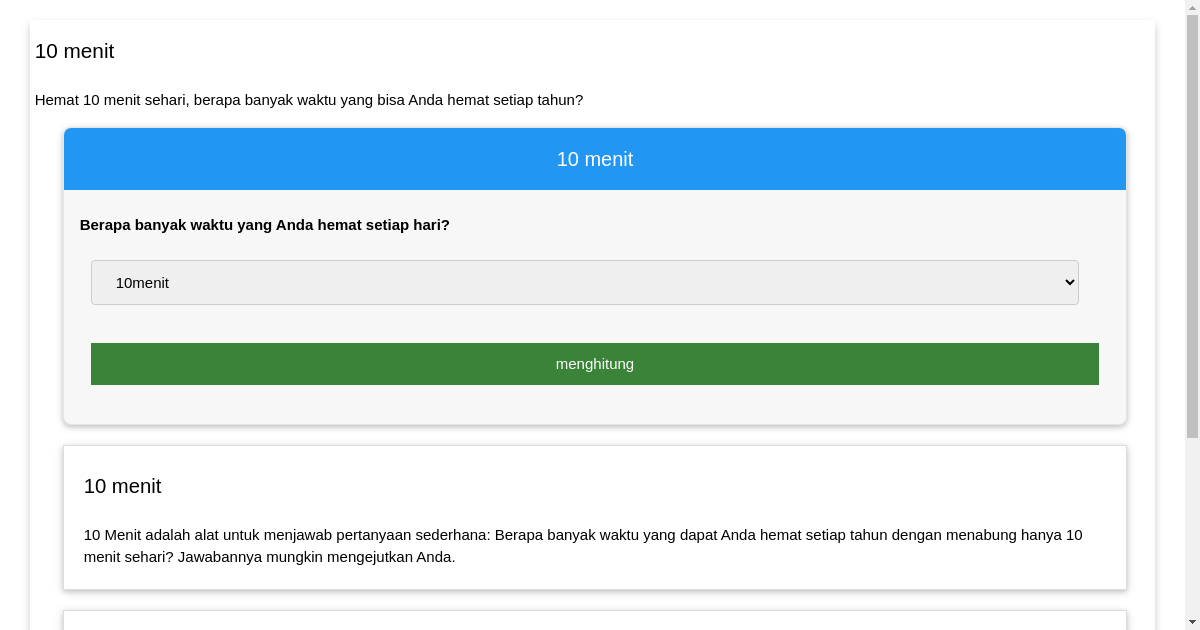1200x630 pixels.
Task: Click the description paragraph in the 10 menit card
Action: point(583,545)
